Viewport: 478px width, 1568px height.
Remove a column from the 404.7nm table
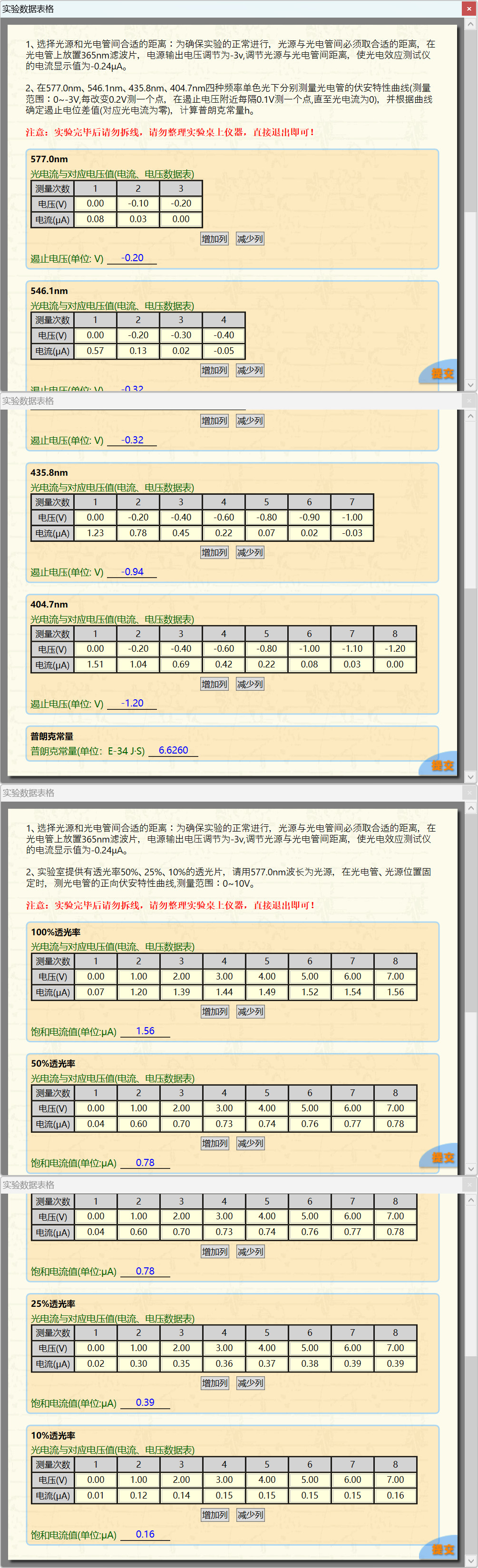[x=250, y=684]
